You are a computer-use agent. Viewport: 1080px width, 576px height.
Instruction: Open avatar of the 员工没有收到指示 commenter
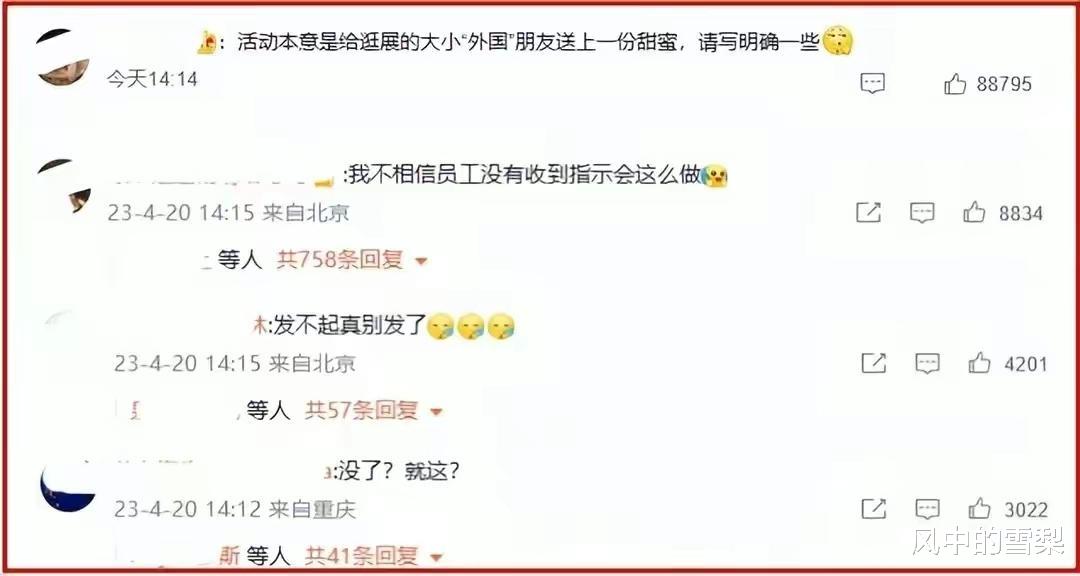[x=64, y=186]
